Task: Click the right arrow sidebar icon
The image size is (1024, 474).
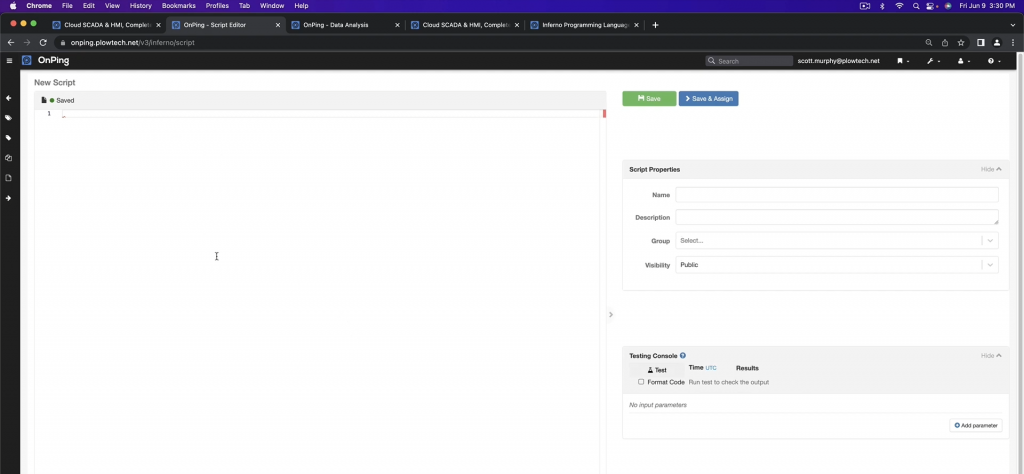Action: click(x=8, y=198)
